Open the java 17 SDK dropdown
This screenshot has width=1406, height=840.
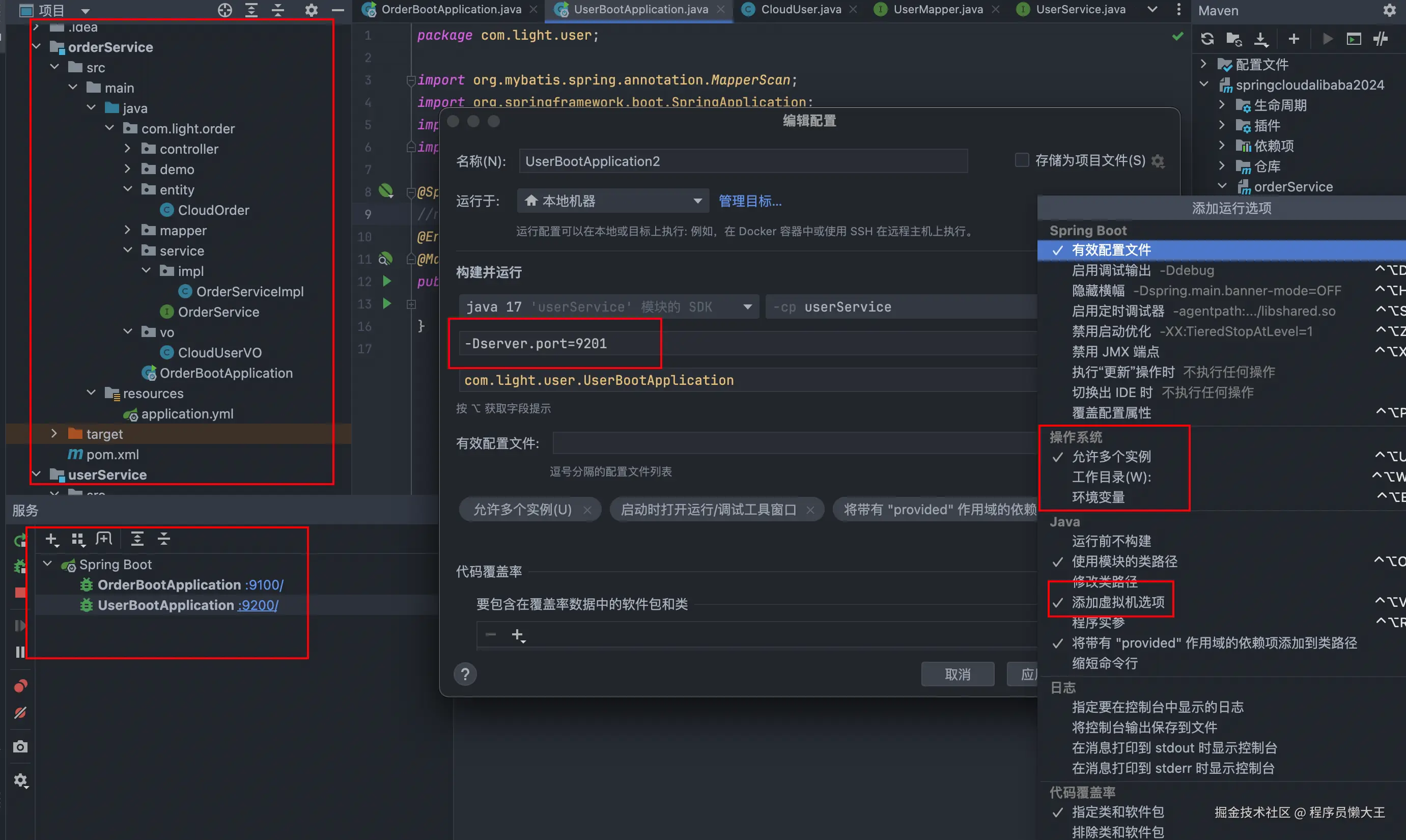[608, 307]
